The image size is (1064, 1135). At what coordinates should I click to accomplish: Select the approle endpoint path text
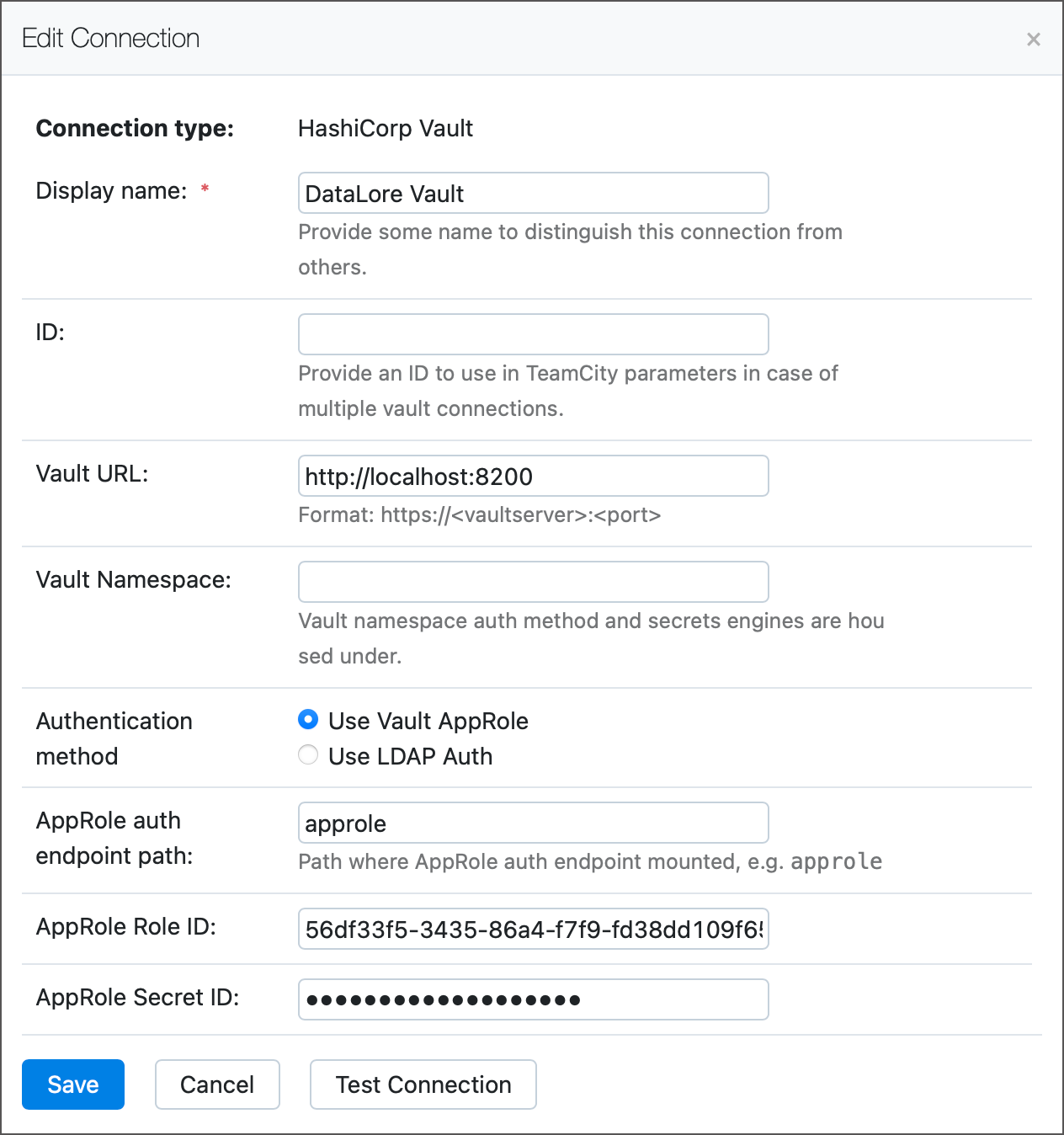pos(345,823)
